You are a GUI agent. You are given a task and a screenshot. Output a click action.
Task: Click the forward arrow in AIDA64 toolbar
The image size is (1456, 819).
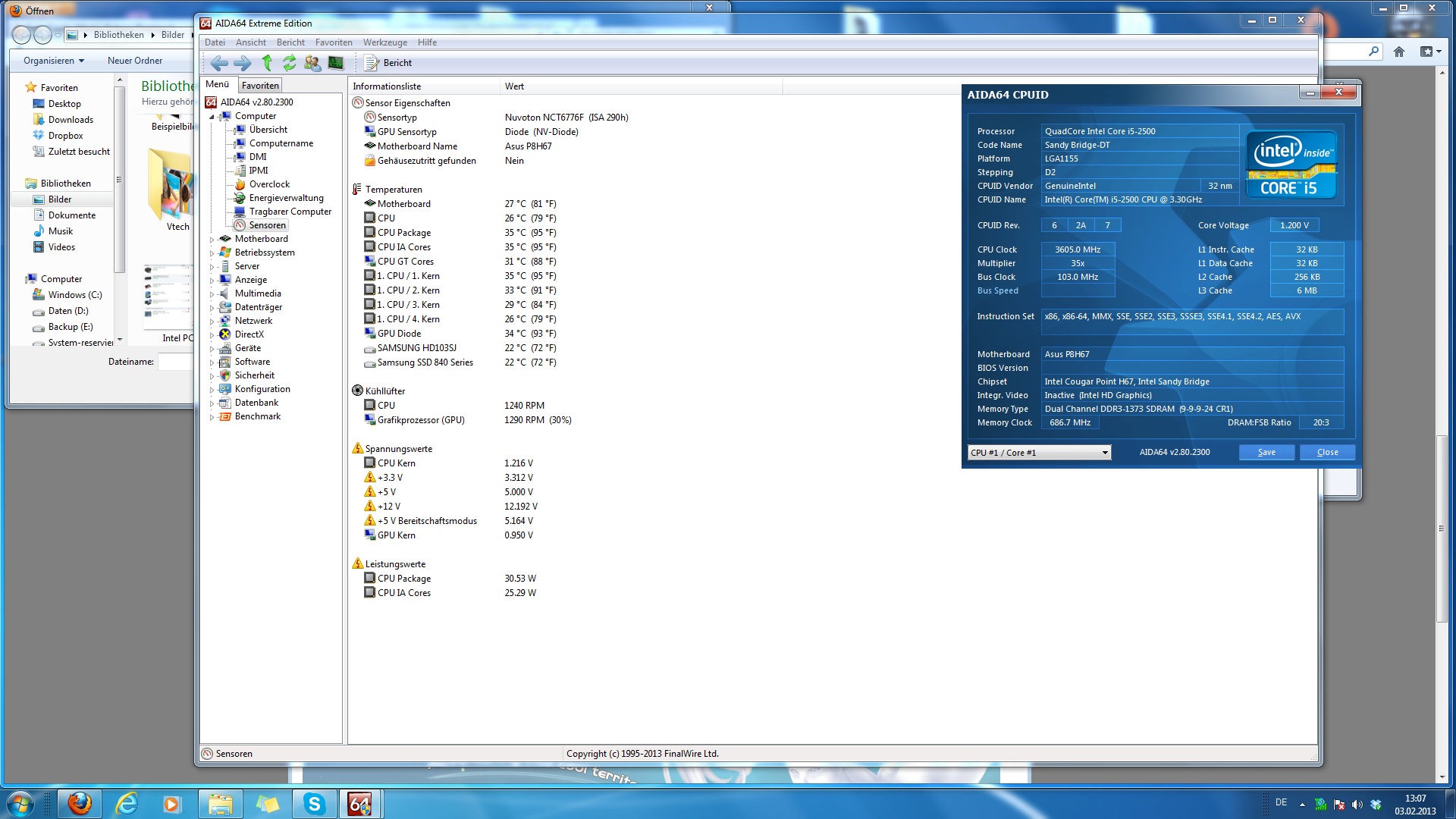pyautogui.click(x=243, y=63)
